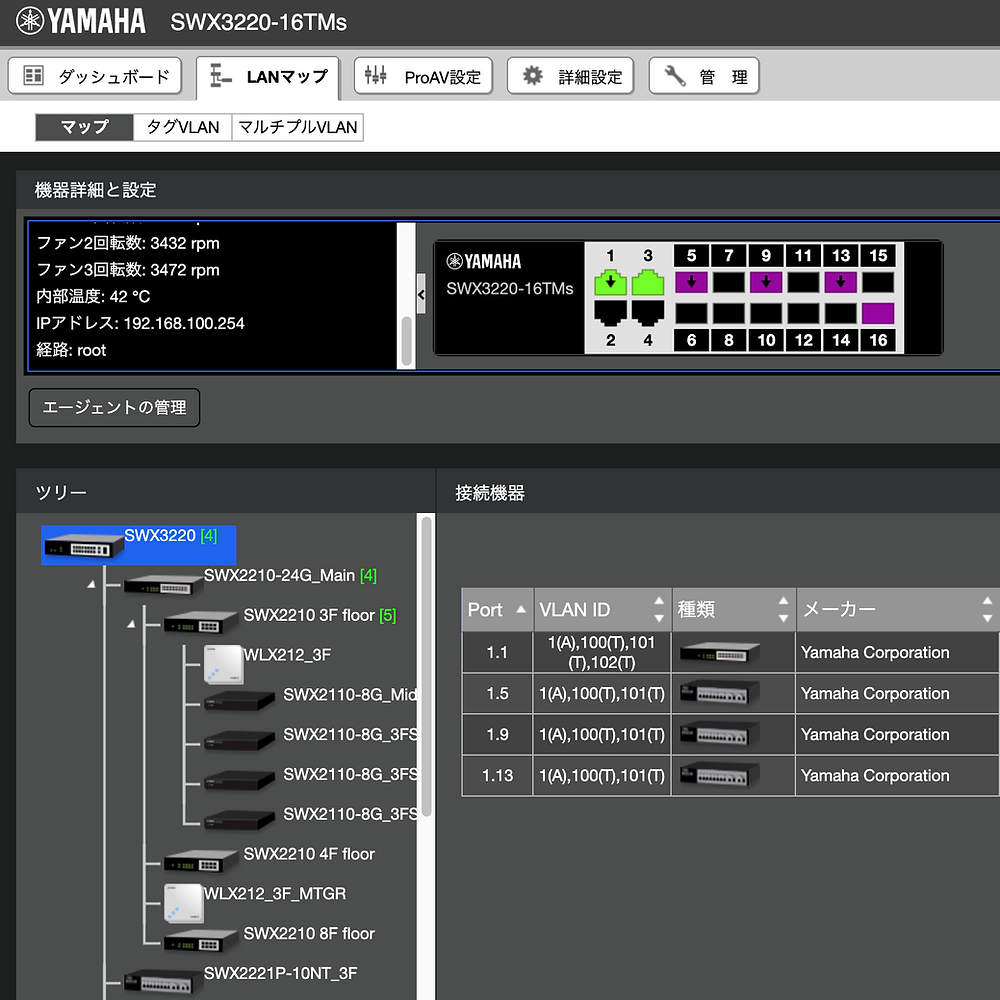Image resolution: width=1000 pixels, height=1000 pixels.
Task: Sort table by 種類 column
Action: point(734,610)
